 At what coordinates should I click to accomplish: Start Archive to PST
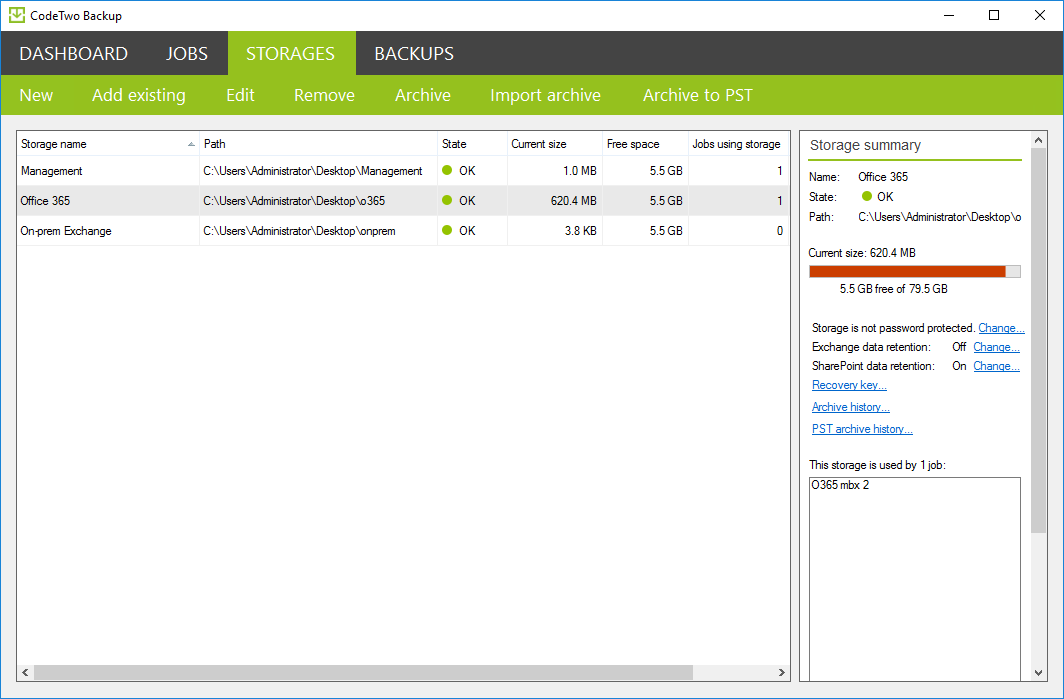[x=698, y=95]
